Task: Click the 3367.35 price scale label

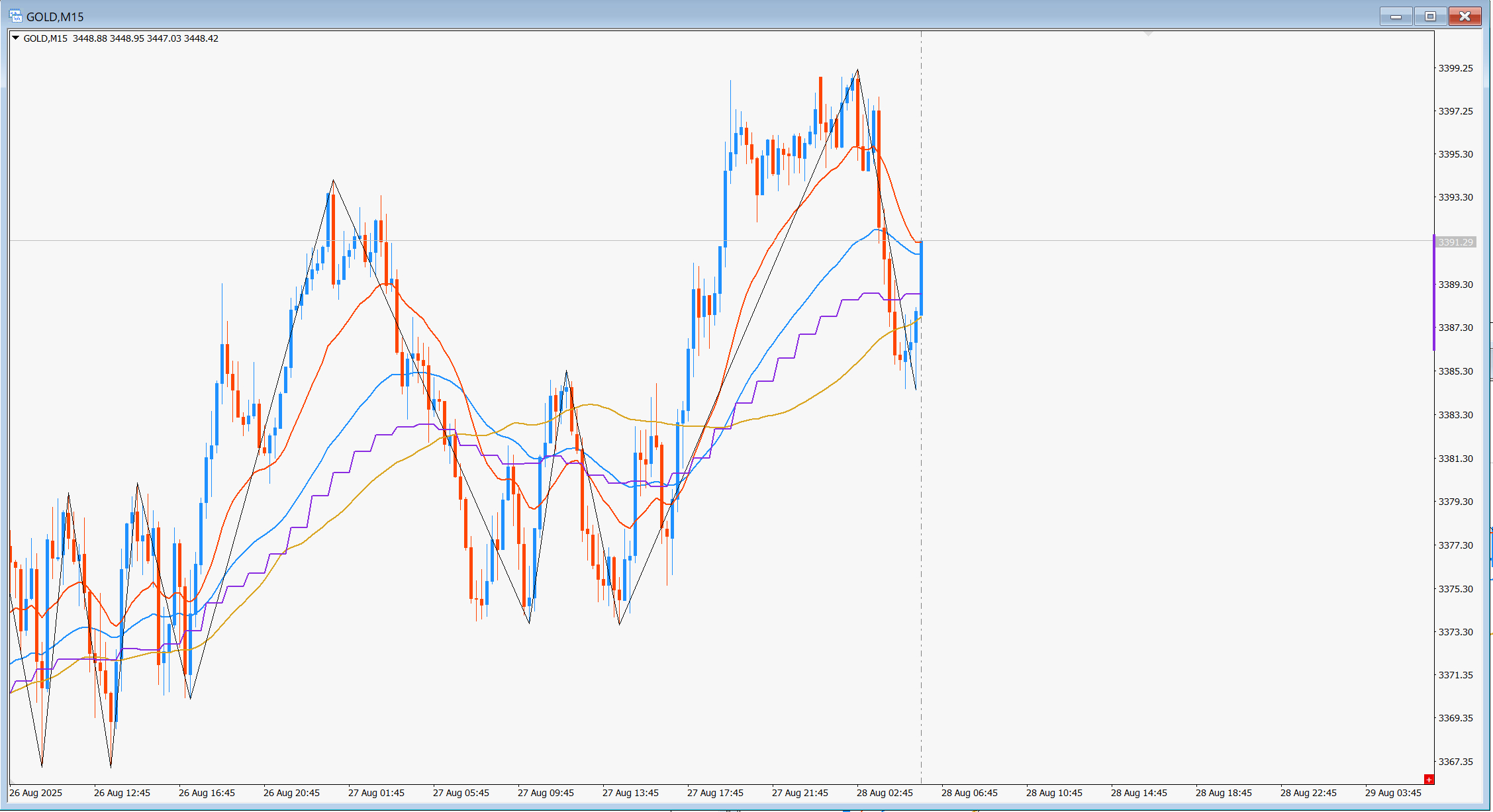Action: [x=1455, y=762]
